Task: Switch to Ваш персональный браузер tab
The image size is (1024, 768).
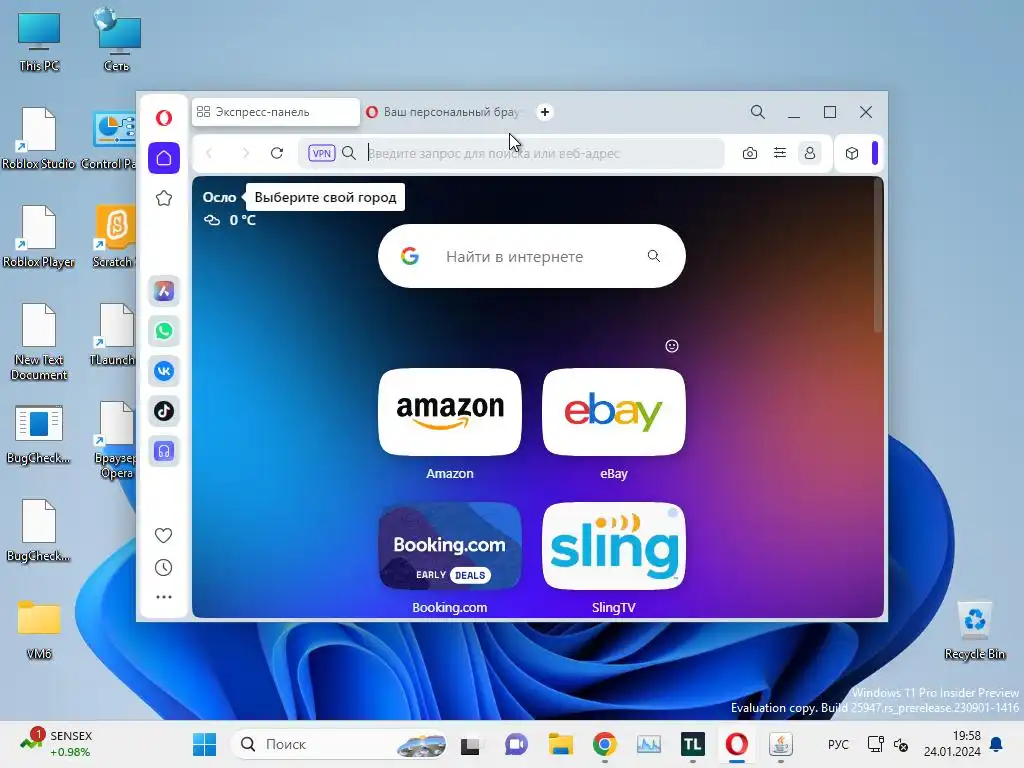Action: pos(444,112)
